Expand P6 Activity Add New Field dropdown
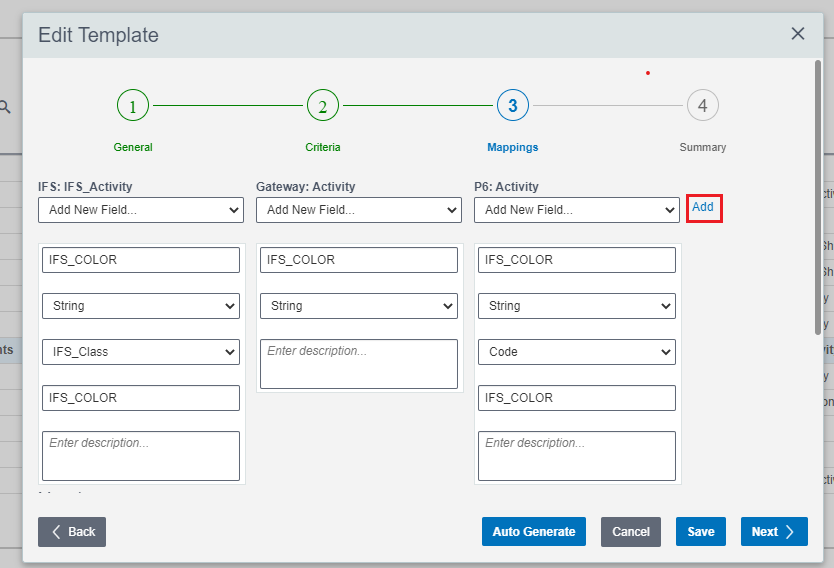The width and height of the screenshot is (834, 568). [x=576, y=210]
